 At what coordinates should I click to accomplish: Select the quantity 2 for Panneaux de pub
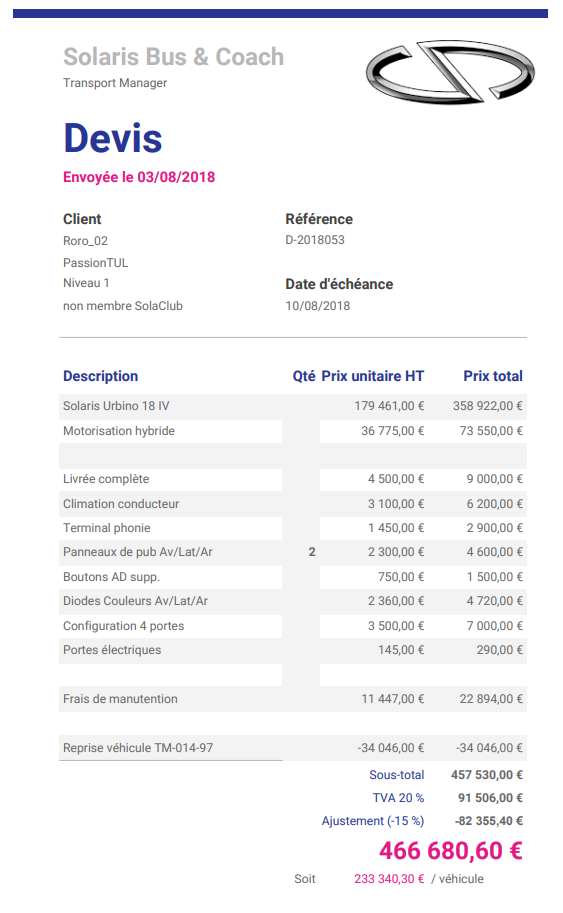[312, 552]
